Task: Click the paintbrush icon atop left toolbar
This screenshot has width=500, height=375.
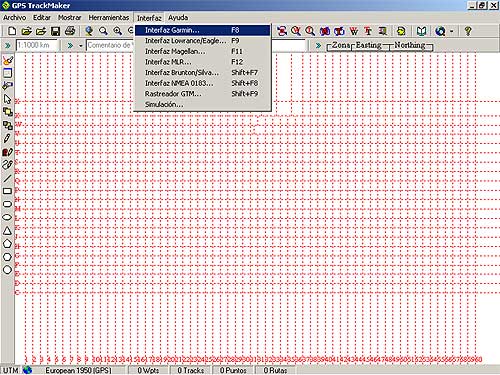Action: pyautogui.click(x=7, y=60)
